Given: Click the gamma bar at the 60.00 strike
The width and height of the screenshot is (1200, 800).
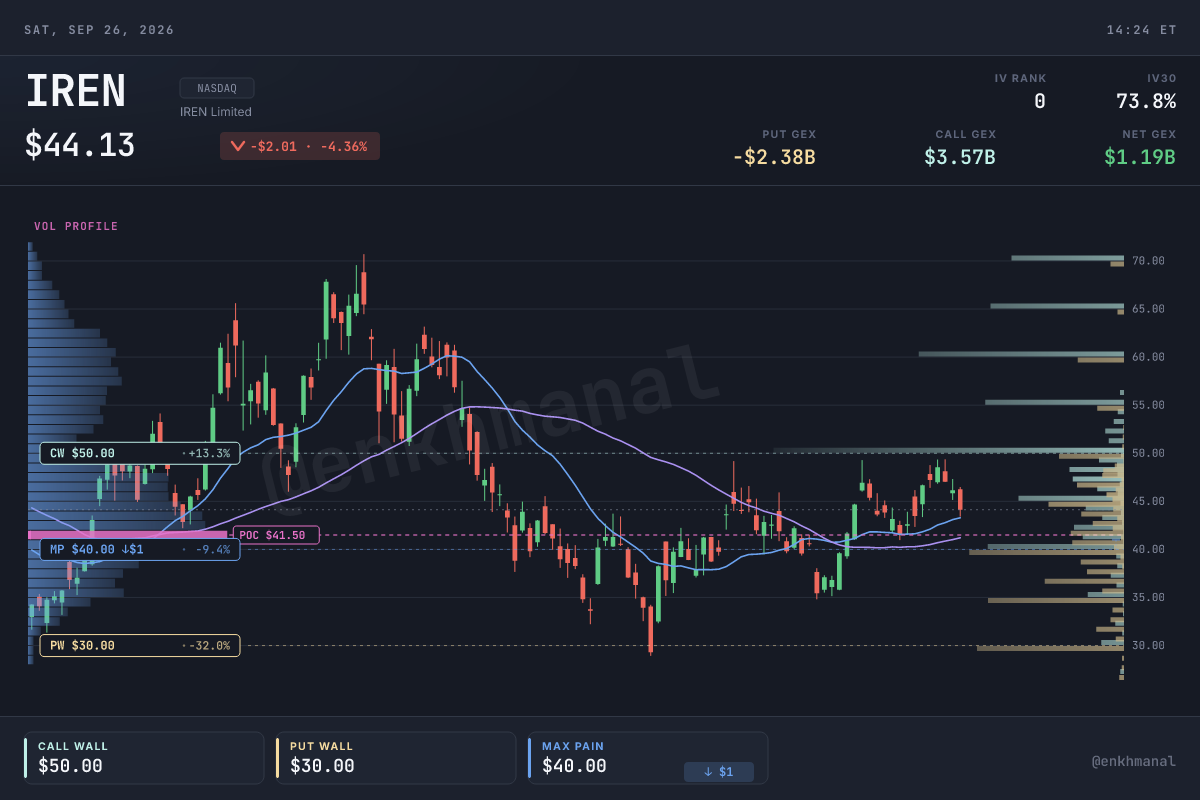Looking at the screenshot, I should (x=1021, y=354).
